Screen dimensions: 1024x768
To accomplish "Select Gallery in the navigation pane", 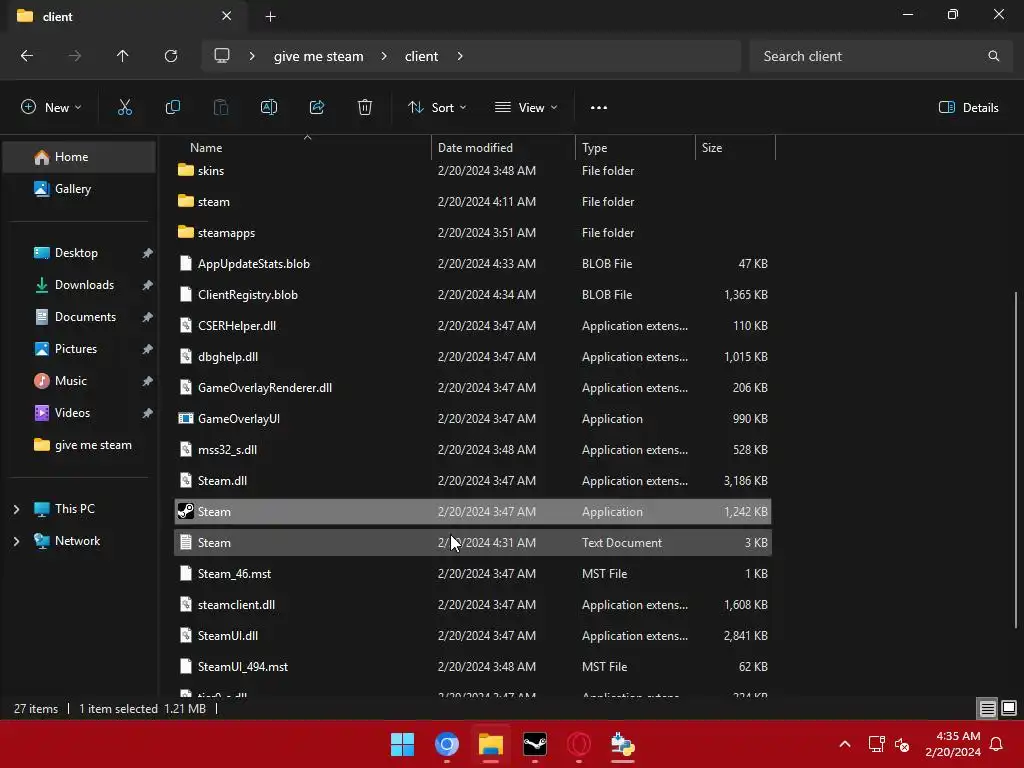I will [x=79, y=189].
